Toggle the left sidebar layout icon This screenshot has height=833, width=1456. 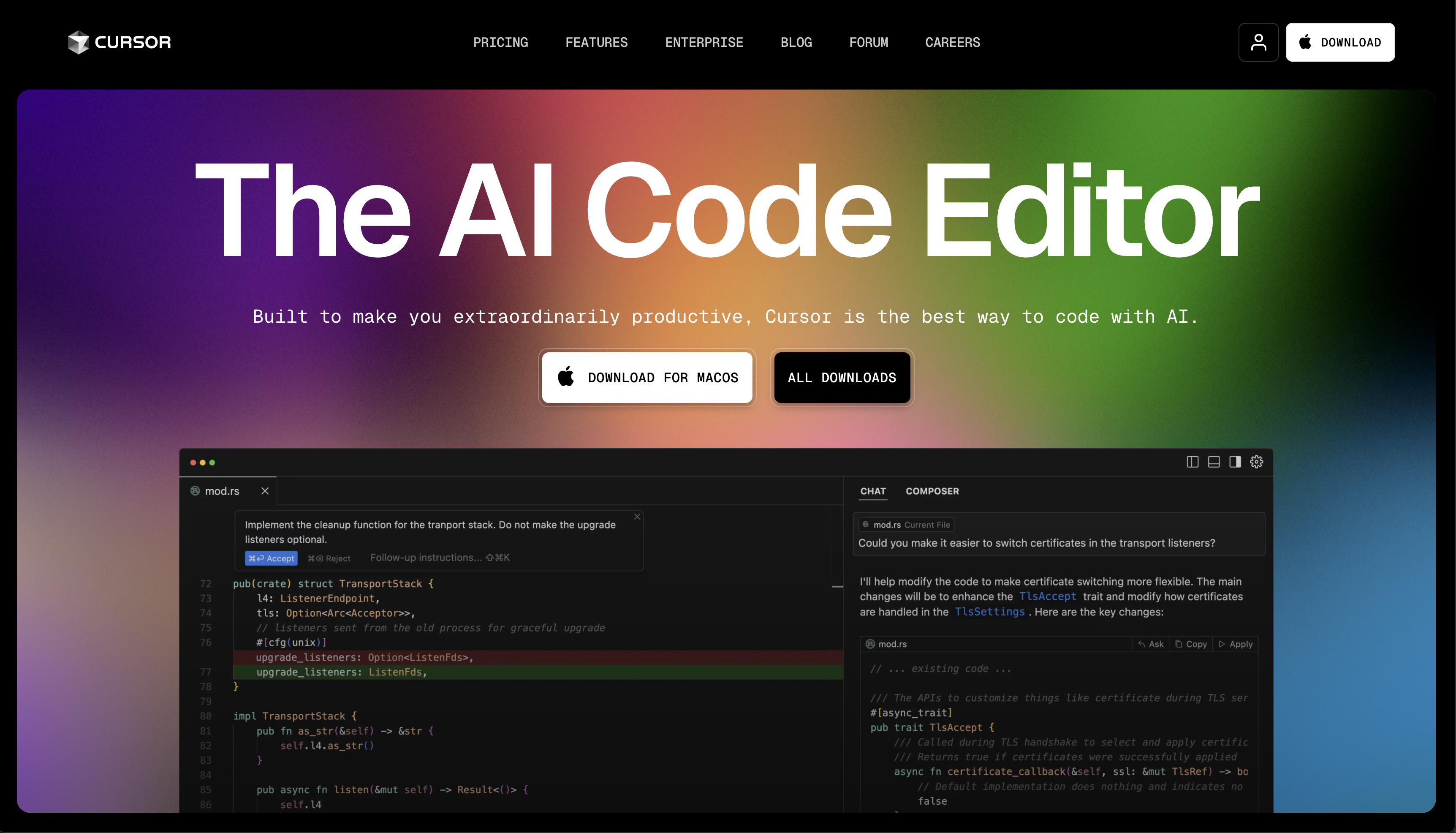tap(1193, 462)
